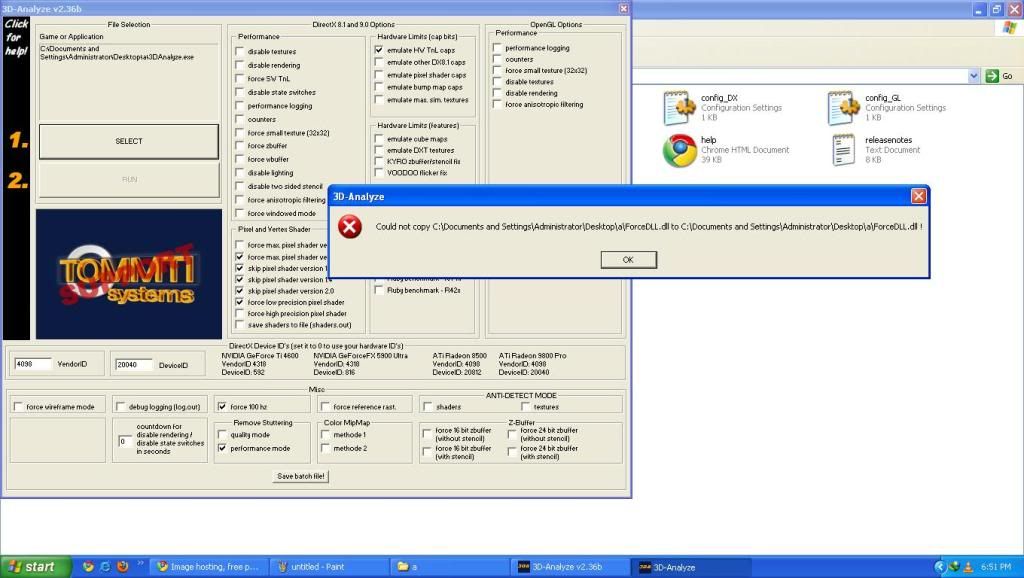Viewport: 1024px width, 578px height.
Task: Switch to the untitled - Paint taskbar item
Action: 327,567
